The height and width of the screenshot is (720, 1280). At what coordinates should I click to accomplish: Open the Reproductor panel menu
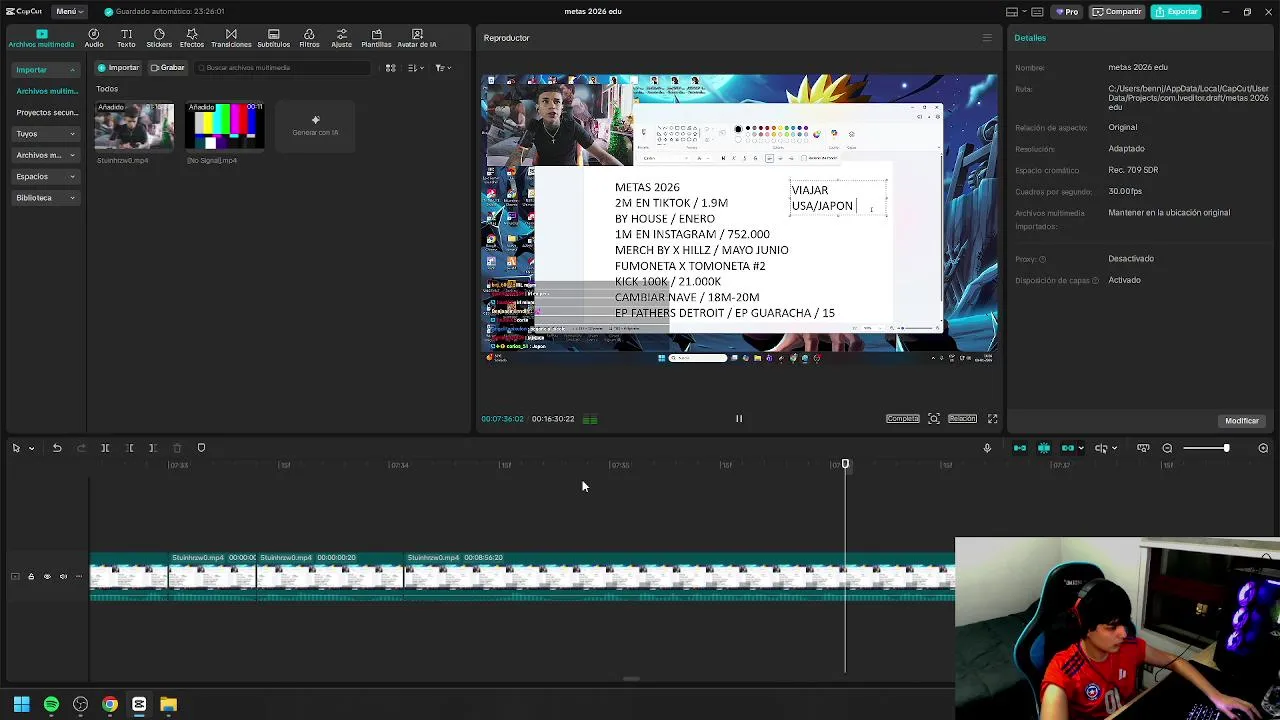tap(987, 38)
